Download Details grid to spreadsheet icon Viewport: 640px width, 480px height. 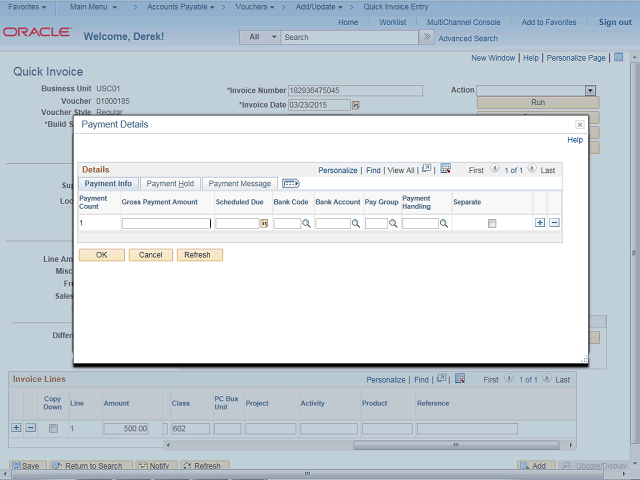coord(446,170)
